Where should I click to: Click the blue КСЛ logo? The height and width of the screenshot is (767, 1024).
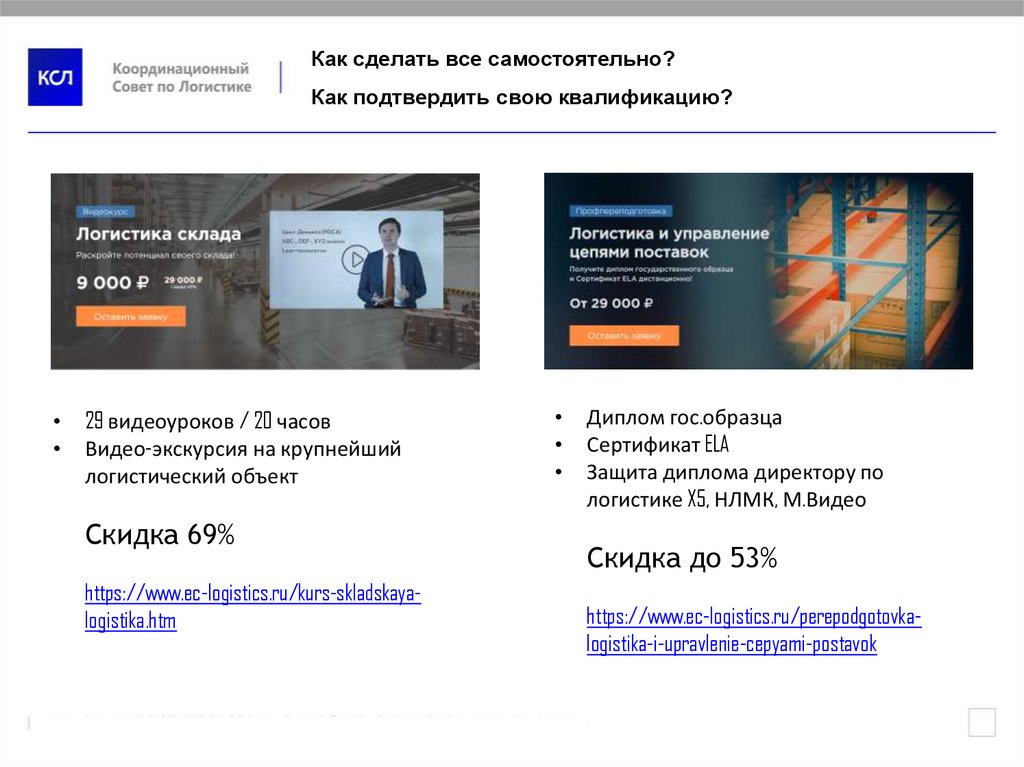55,77
